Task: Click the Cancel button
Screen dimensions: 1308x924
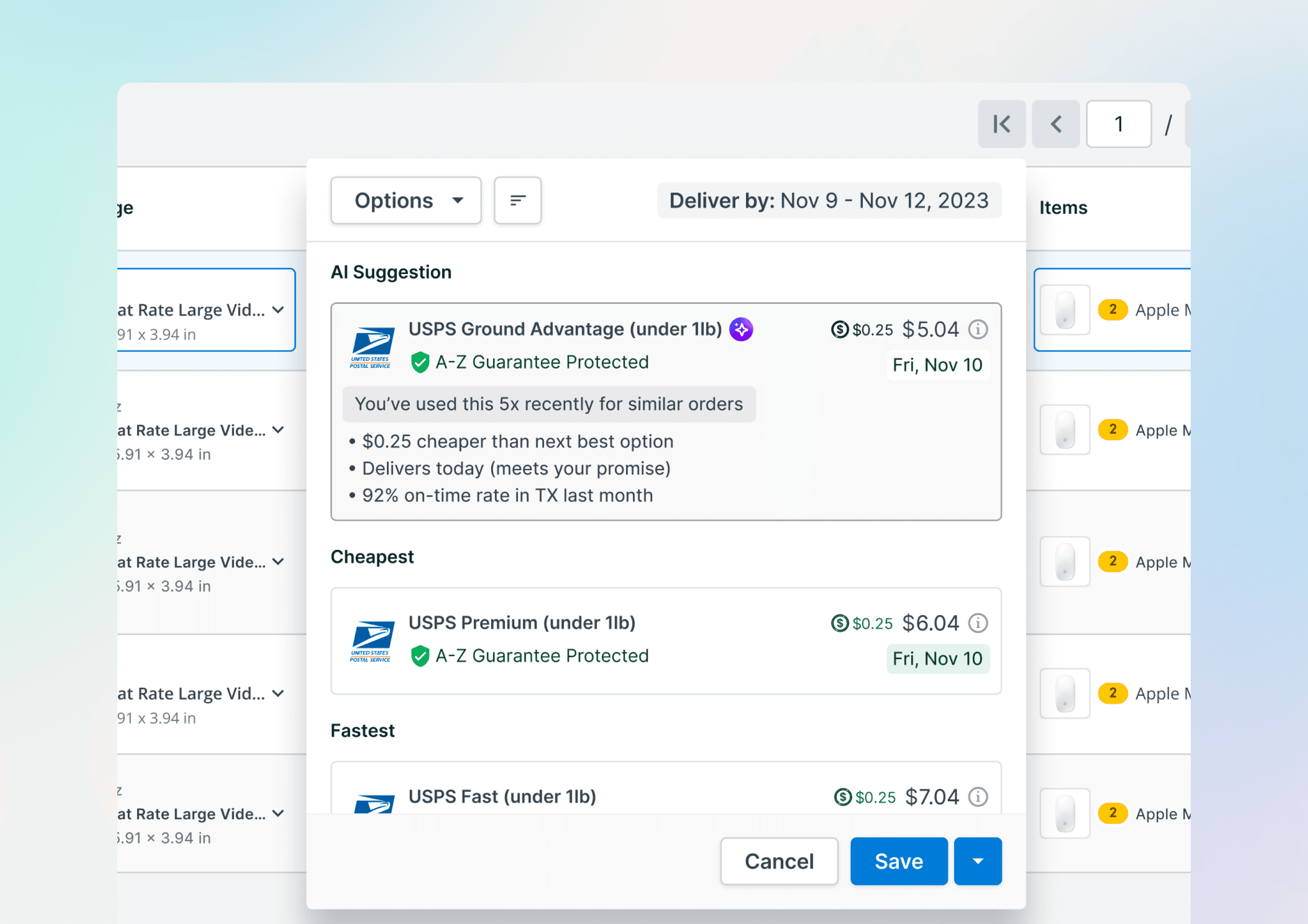Action: [779, 861]
